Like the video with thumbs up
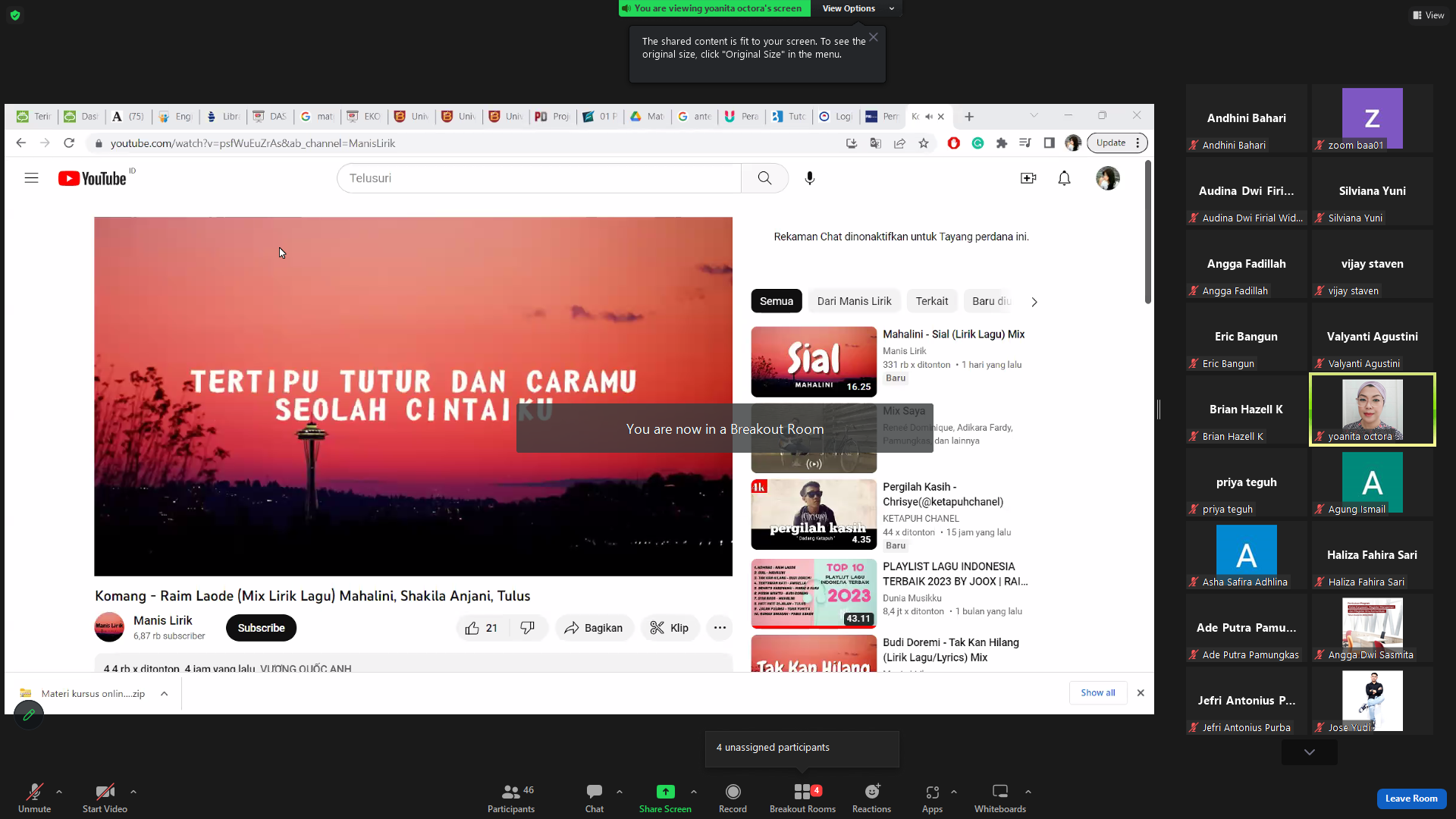Image resolution: width=1456 pixels, height=819 pixels. pos(482,628)
